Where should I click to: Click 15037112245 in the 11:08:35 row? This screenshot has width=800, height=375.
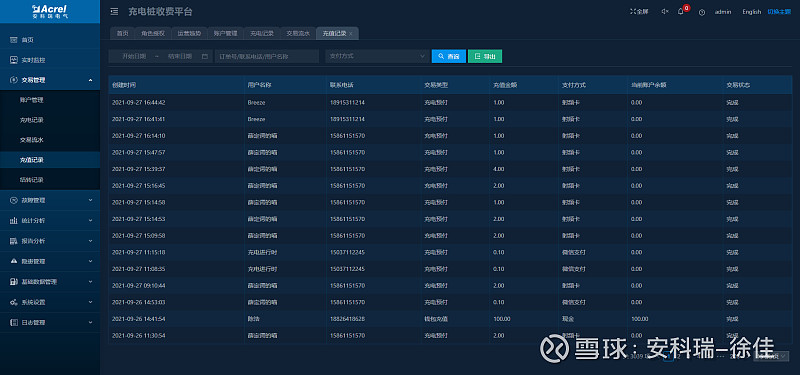pos(347,269)
